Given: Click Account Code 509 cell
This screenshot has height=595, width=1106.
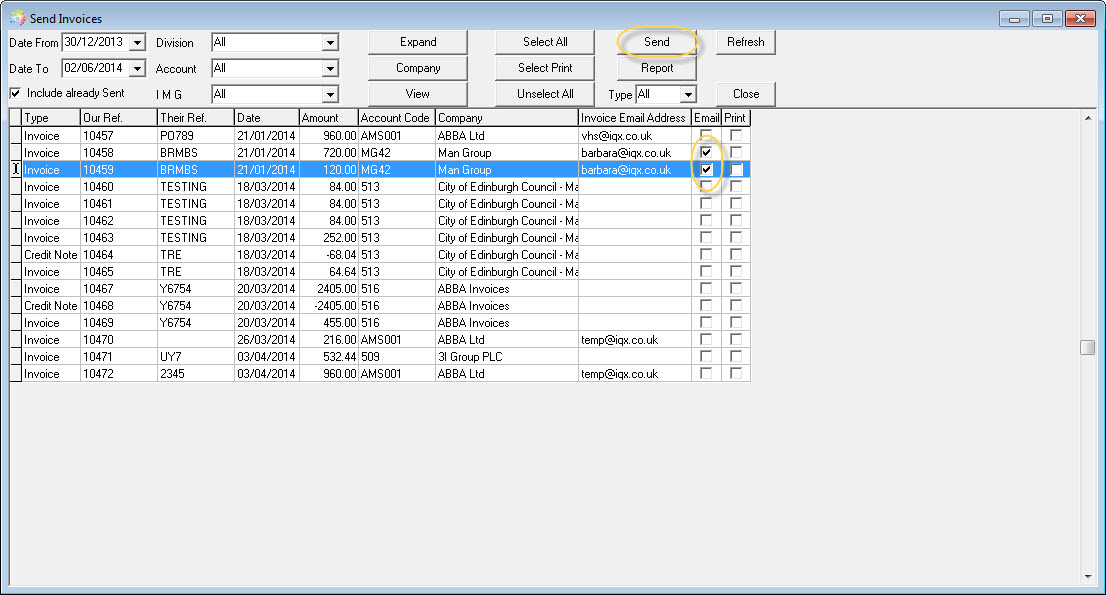Looking at the screenshot, I should [396, 357].
